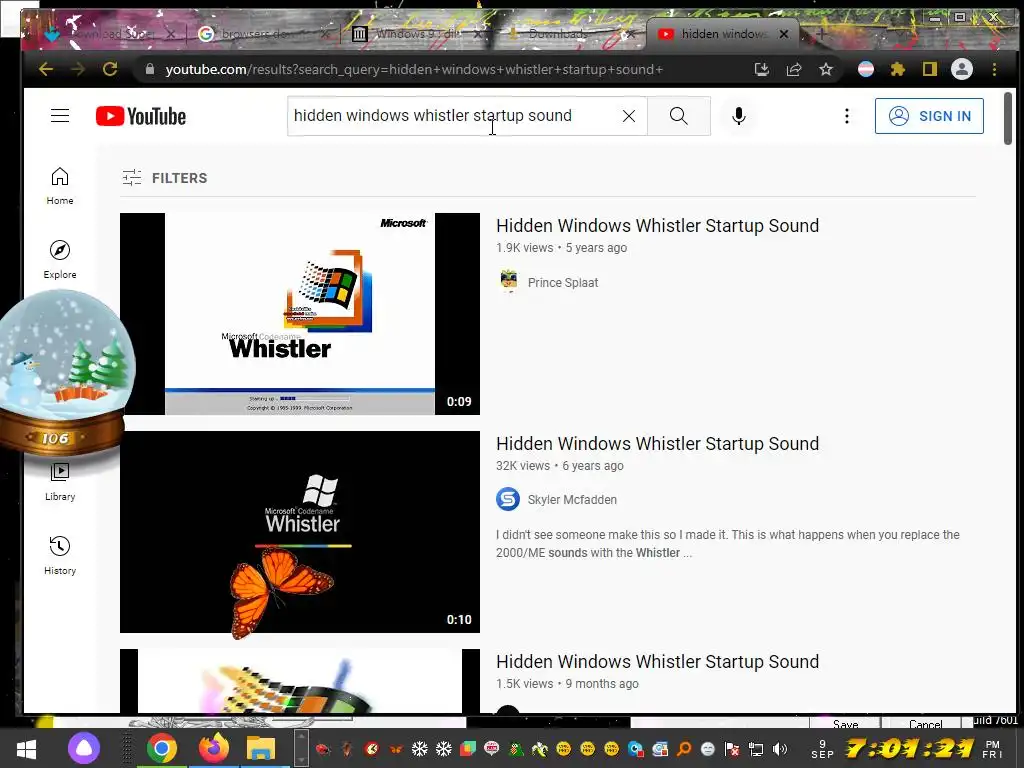
Task: Start voice search with the microphone
Action: [739, 116]
